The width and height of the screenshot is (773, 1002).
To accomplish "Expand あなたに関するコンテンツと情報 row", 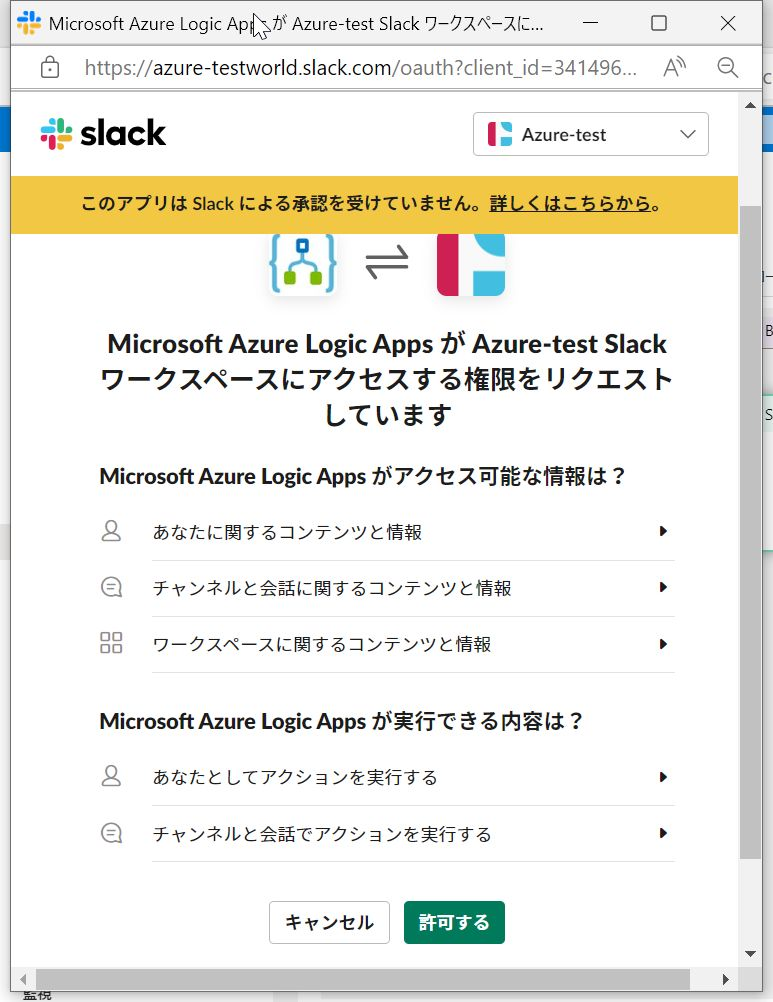I will (x=413, y=532).
